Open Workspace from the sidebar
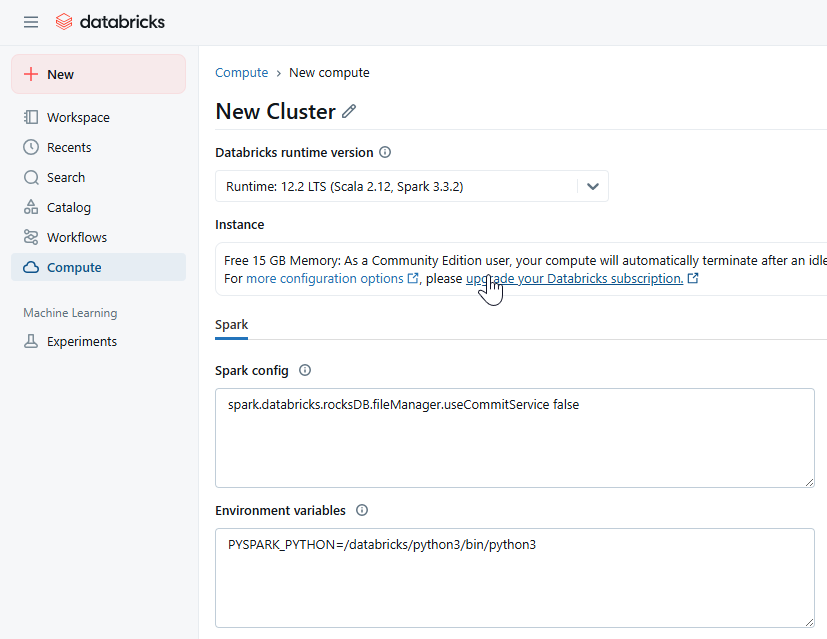Image resolution: width=827 pixels, height=639 pixels. click(x=99, y=117)
